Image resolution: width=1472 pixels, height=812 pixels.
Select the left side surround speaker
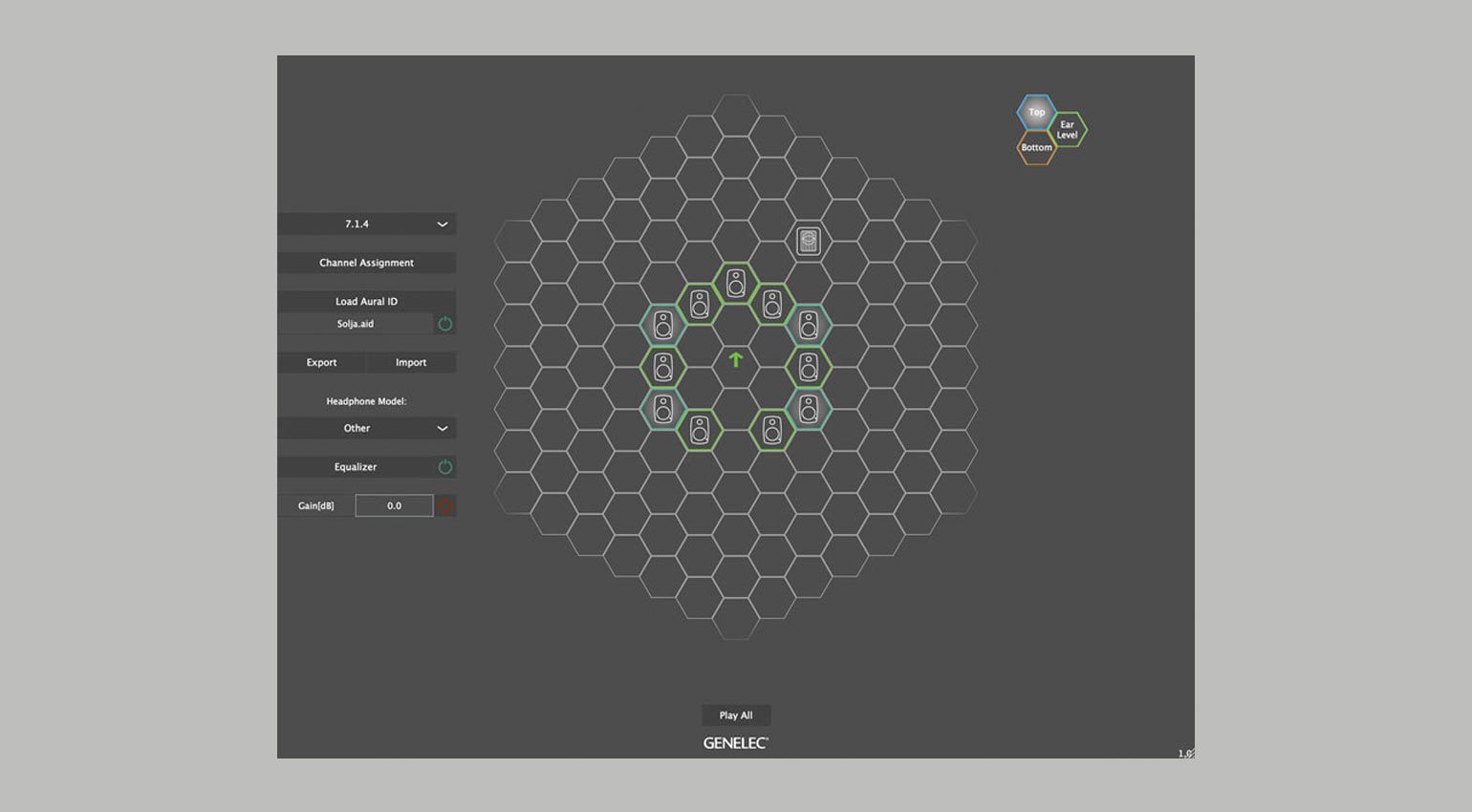pyautogui.click(x=663, y=367)
